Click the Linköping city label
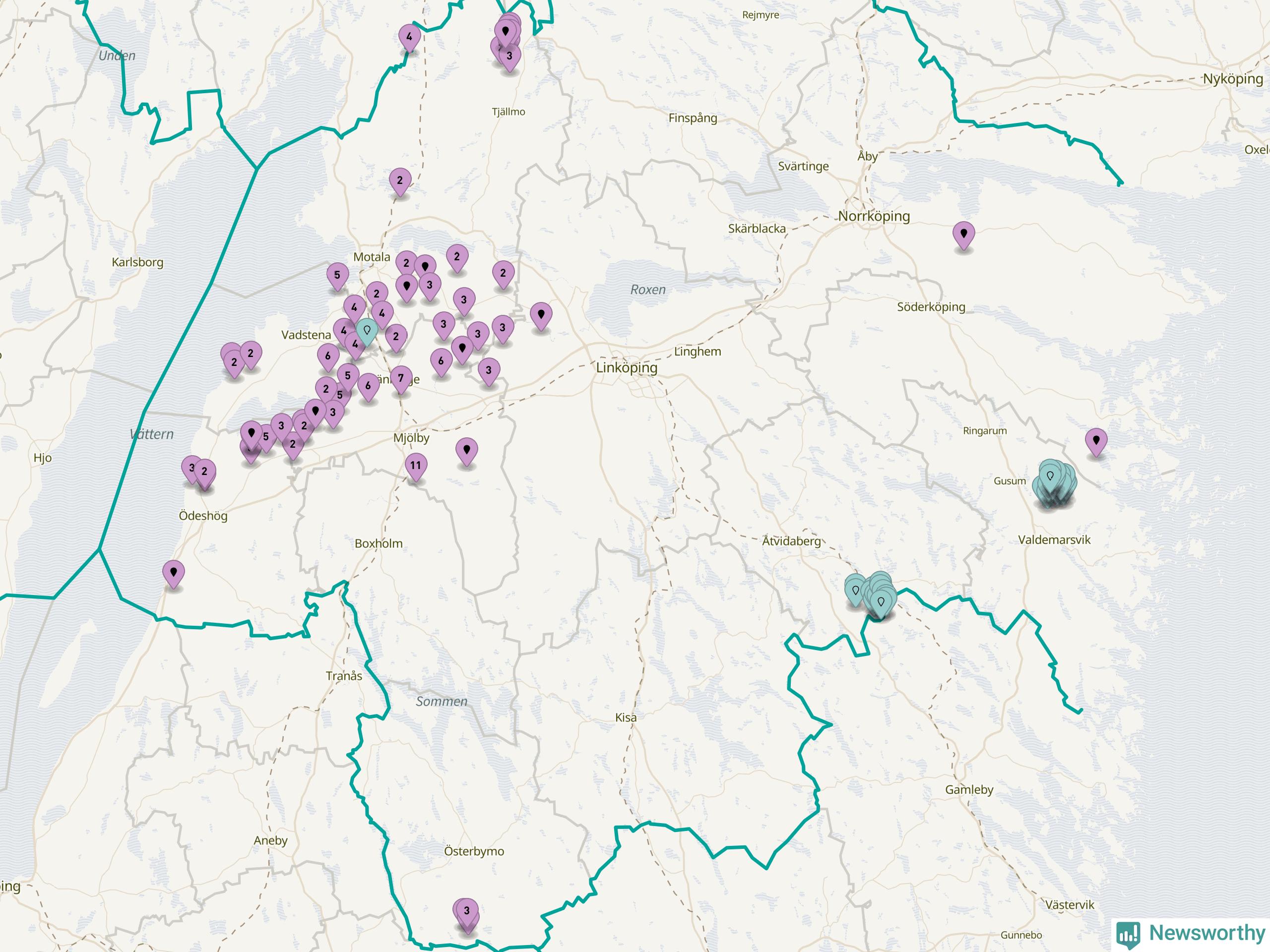 [627, 368]
